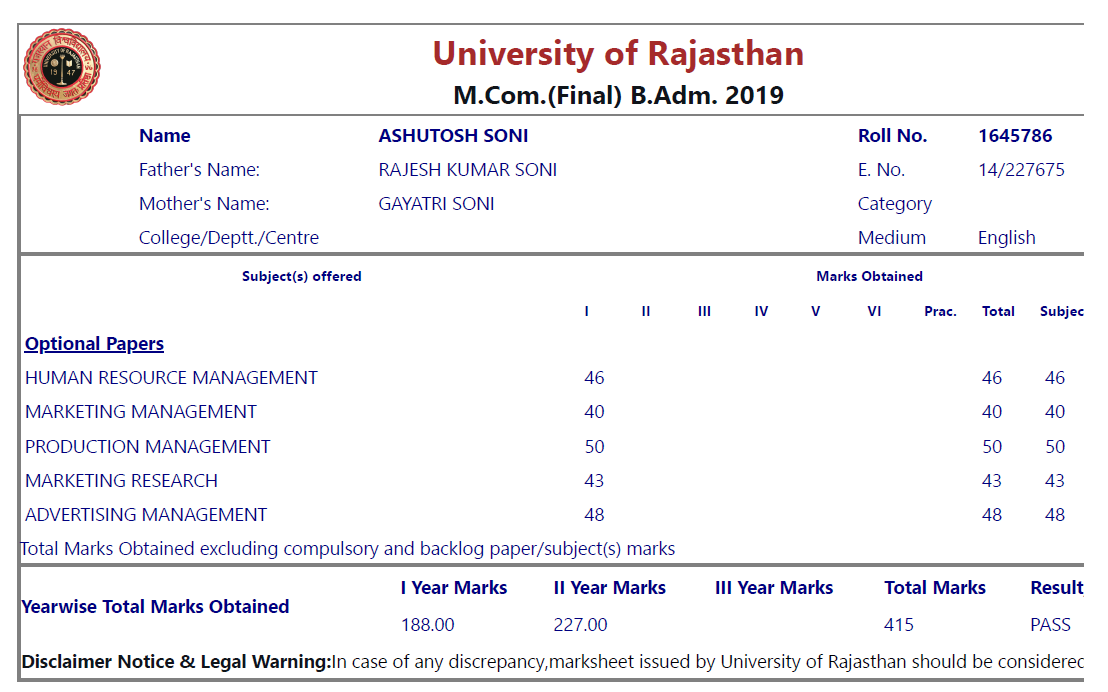Screen dimensions: 1108x692
Task: Select the M.Com.(Final) B.Adm. 2019 title
Action: 618,96
